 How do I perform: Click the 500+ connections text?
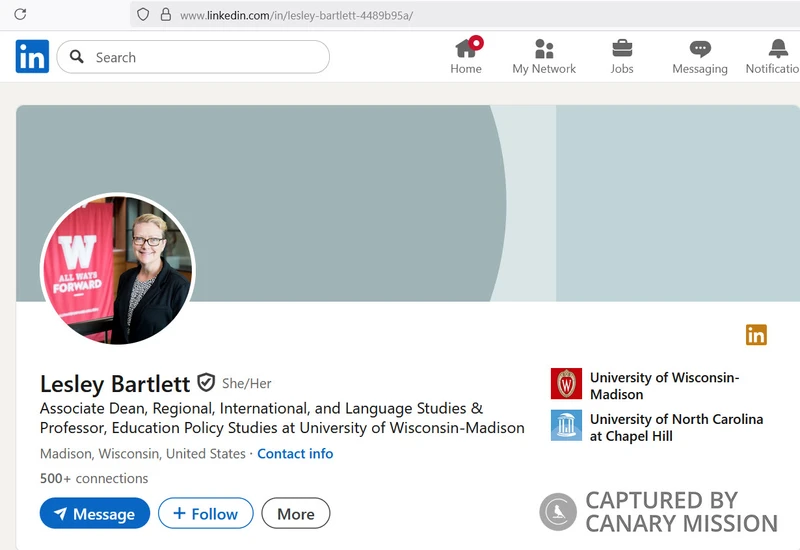click(94, 478)
